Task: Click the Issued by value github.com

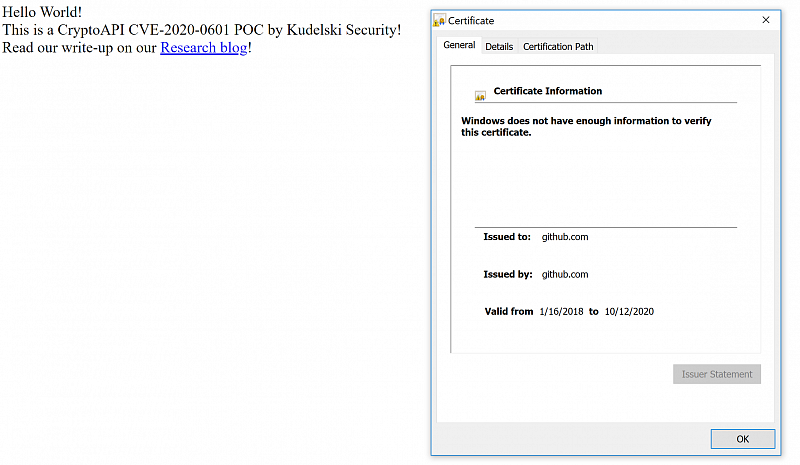Action: pos(565,274)
